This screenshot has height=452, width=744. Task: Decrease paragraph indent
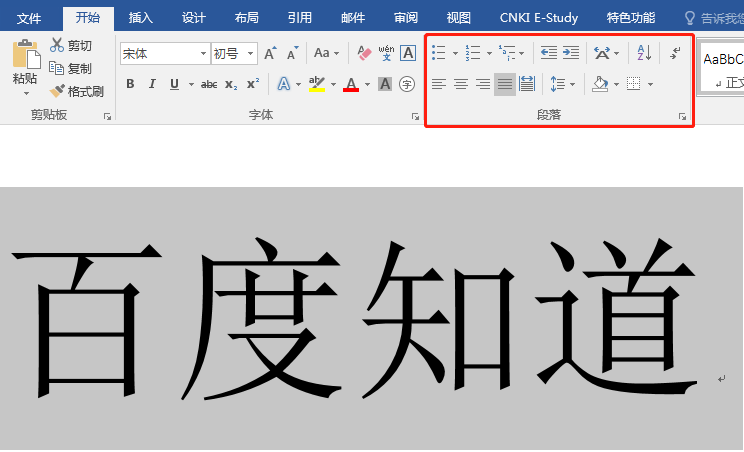click(x=549, y=53)
